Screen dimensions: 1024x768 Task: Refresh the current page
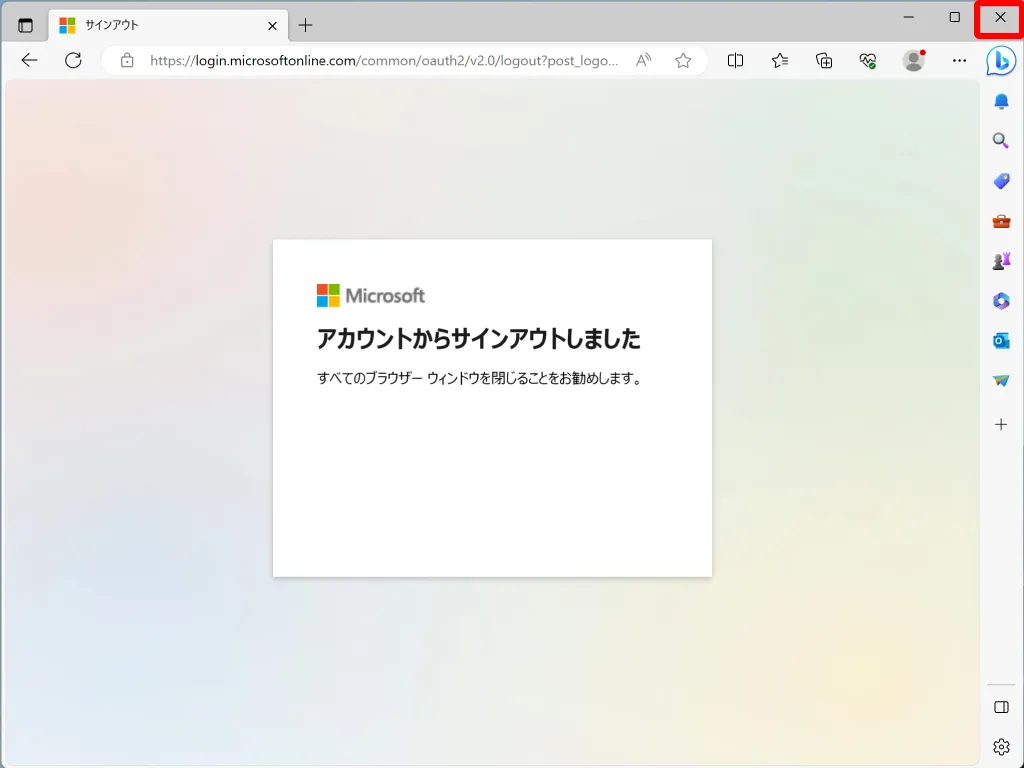[x=73, y=61]
